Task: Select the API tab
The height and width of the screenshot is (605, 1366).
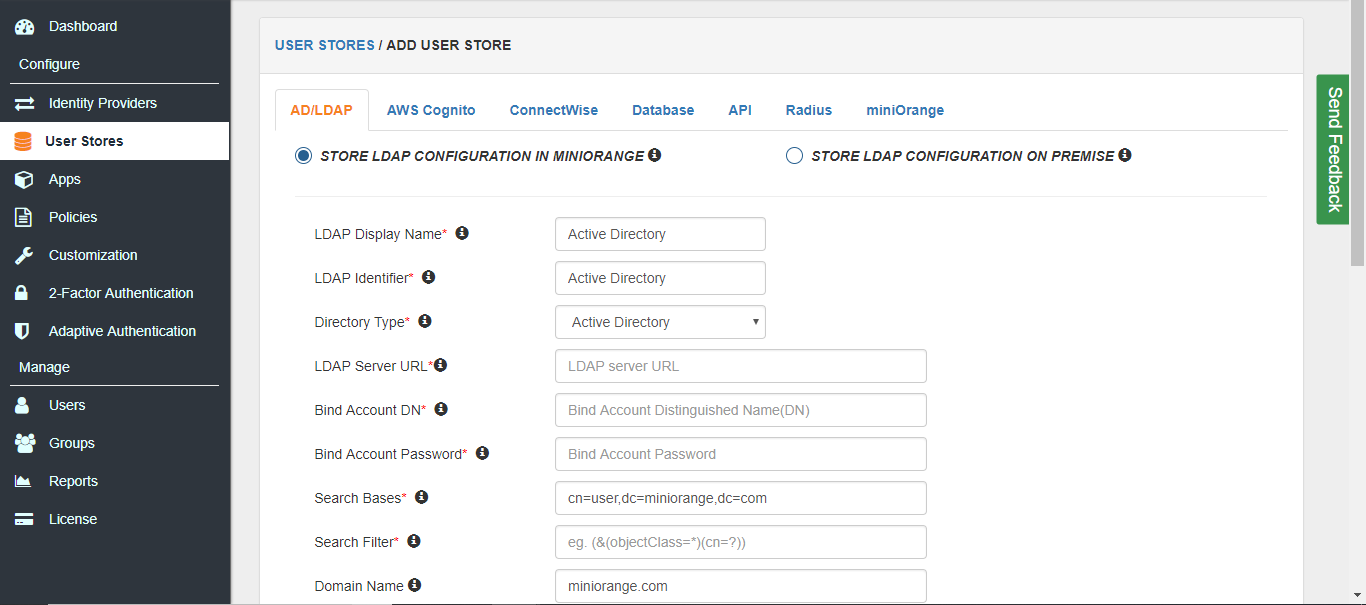Action: point(740,110)
